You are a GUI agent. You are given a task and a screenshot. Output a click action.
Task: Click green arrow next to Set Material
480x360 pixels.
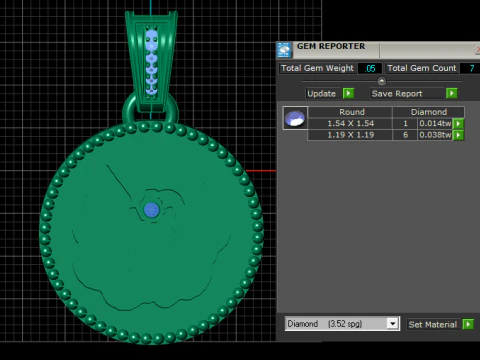tap(468, 324)
